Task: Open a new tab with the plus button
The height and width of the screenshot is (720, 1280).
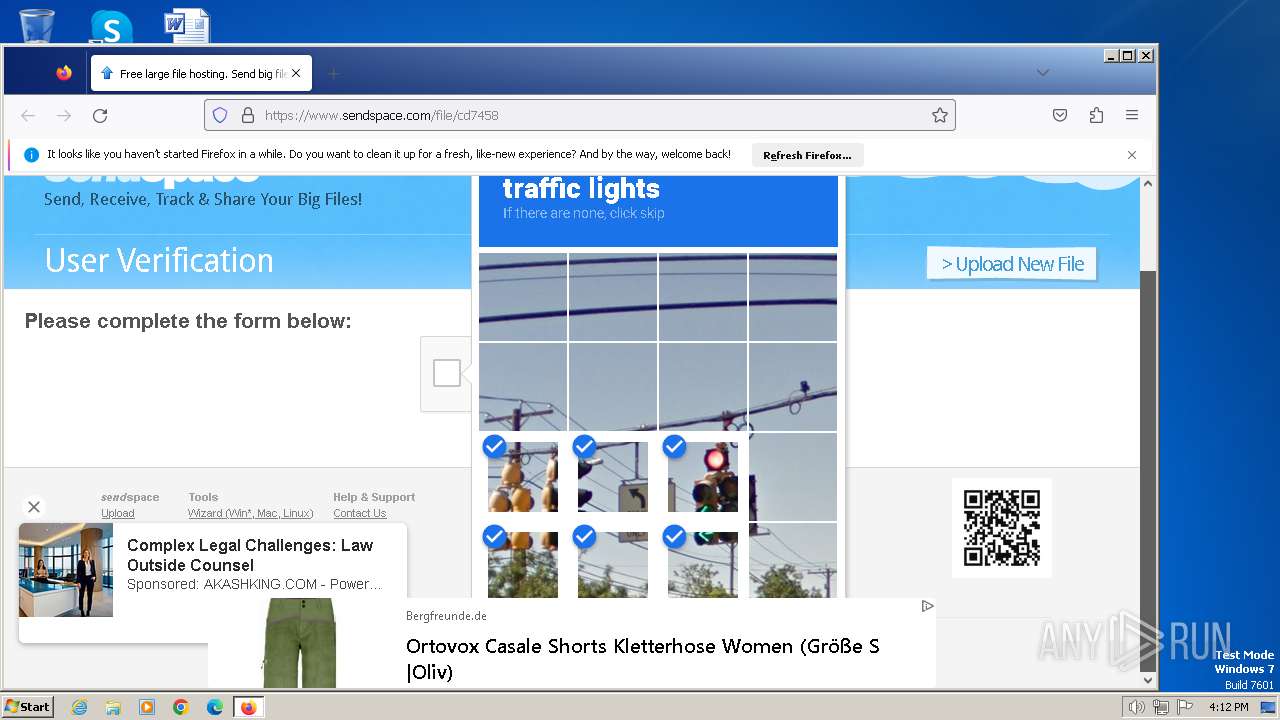Action: [x=334, y=73]
